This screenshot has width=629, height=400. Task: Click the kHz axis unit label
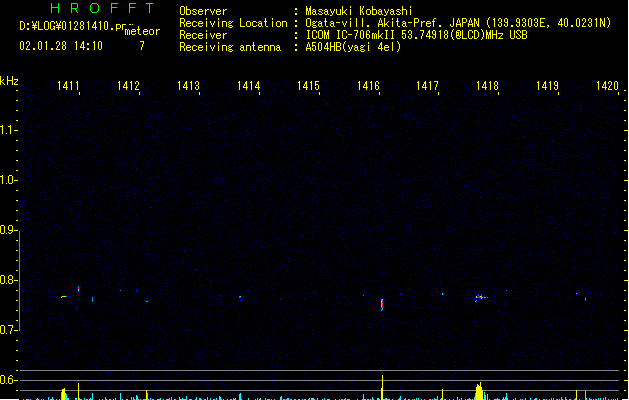coord(9,81)
